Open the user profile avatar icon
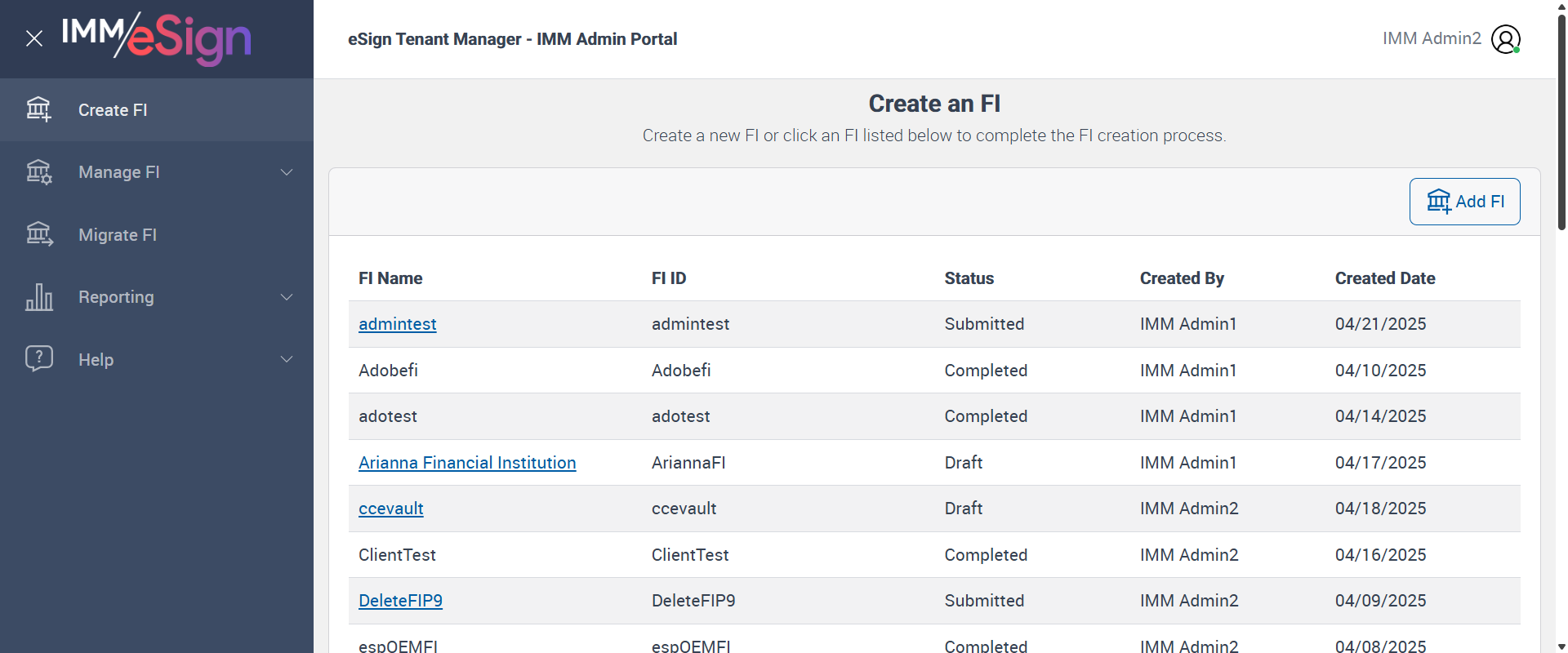 point(1505,38)
